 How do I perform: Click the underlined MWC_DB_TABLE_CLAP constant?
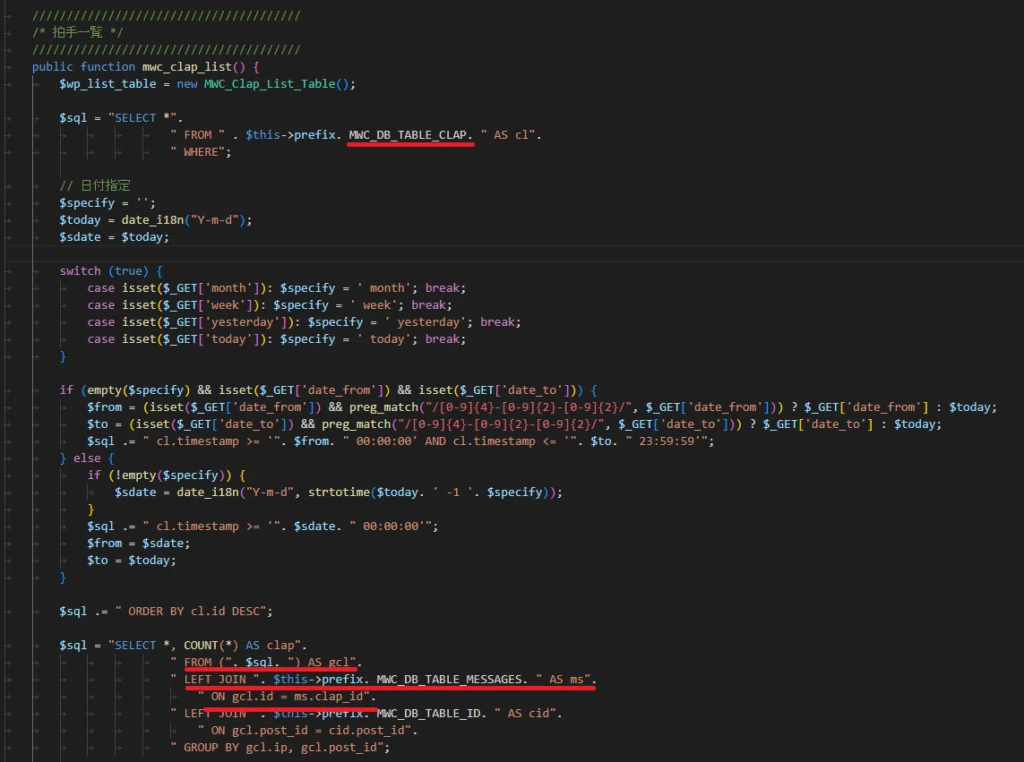(408, 135)
